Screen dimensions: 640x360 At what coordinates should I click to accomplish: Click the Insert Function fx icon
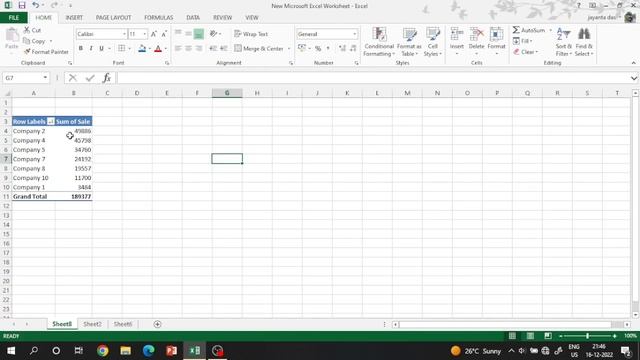pyautogui.click(x=107, y=78)
